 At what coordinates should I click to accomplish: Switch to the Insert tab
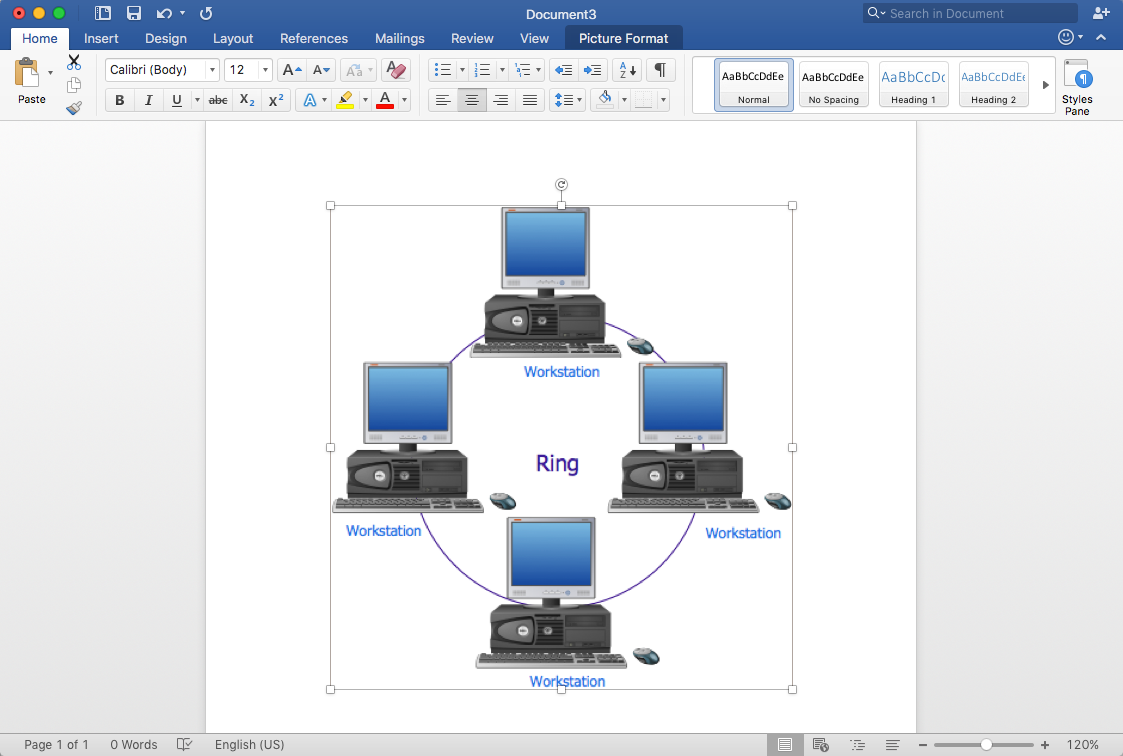[x=101, y=38]
